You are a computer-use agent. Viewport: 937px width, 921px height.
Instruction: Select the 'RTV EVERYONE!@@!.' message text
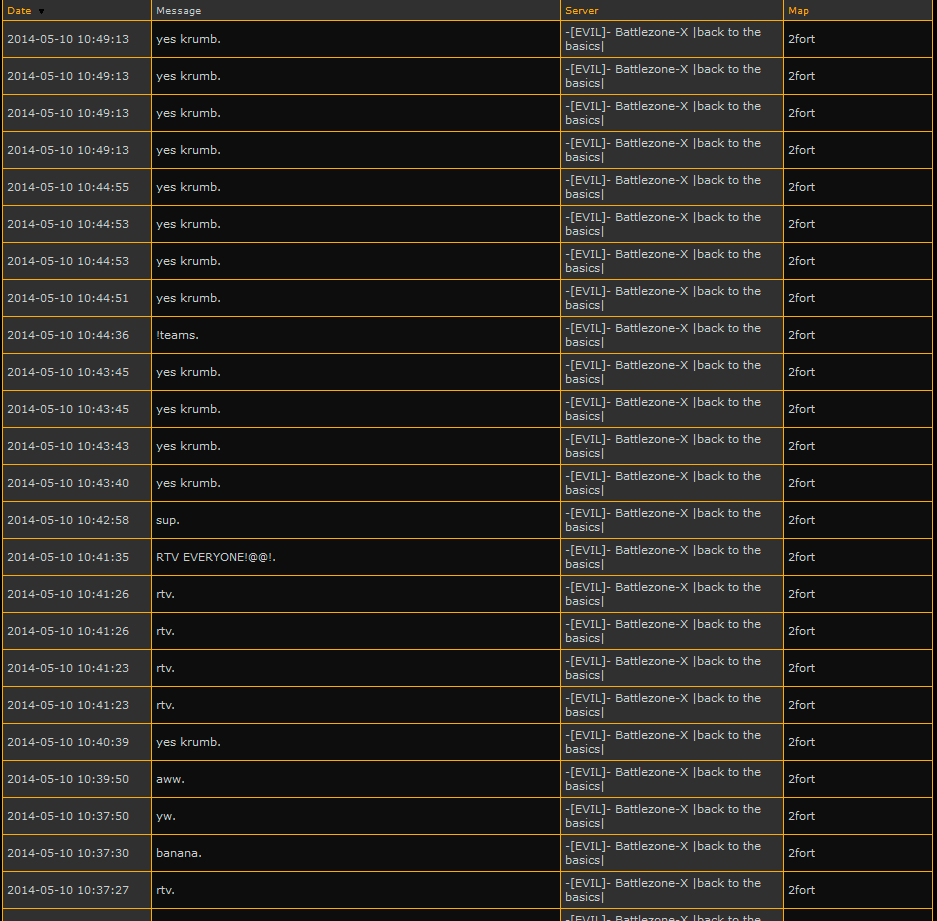point(215,557)
